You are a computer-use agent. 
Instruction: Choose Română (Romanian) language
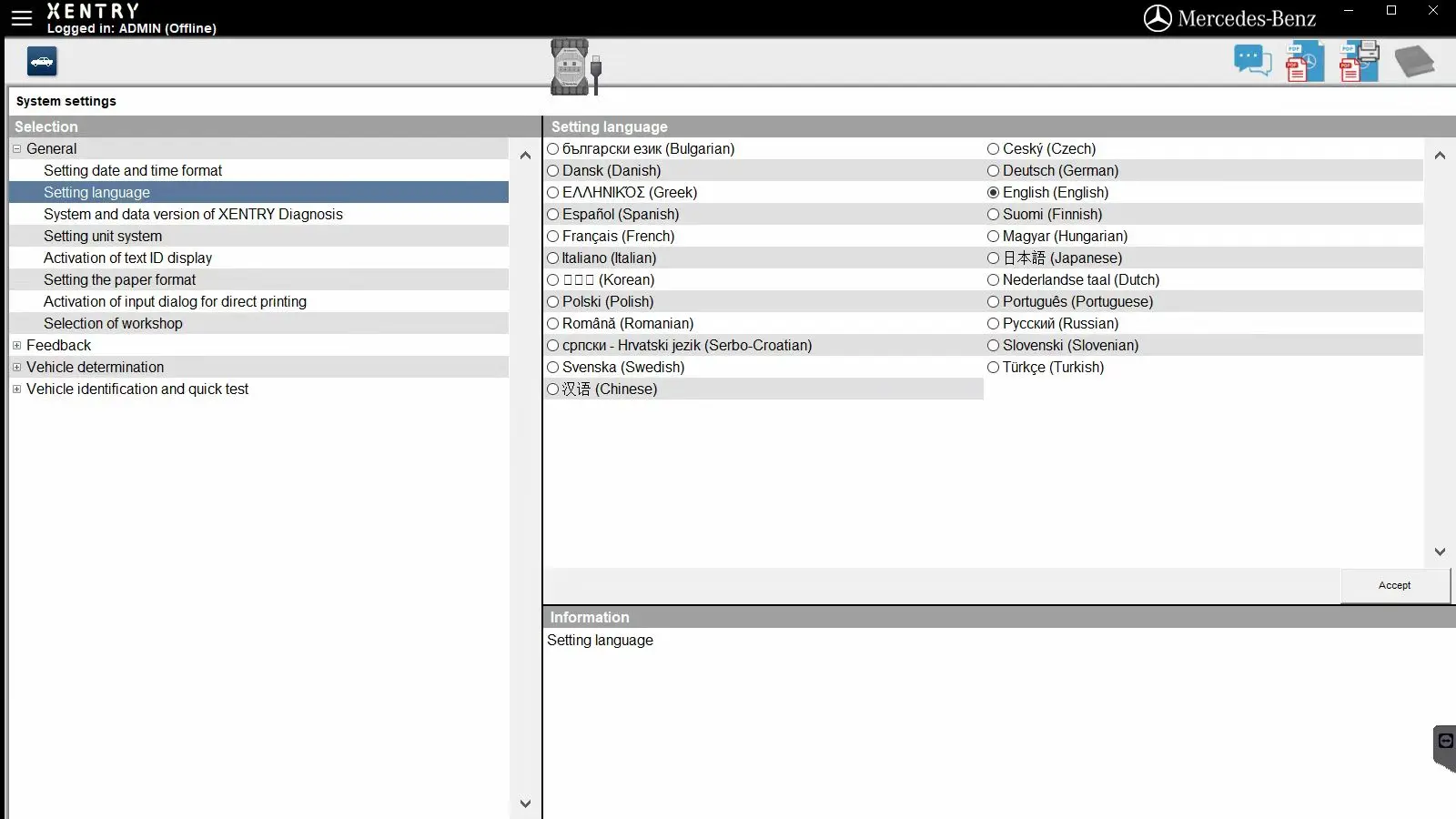[552, 323]
